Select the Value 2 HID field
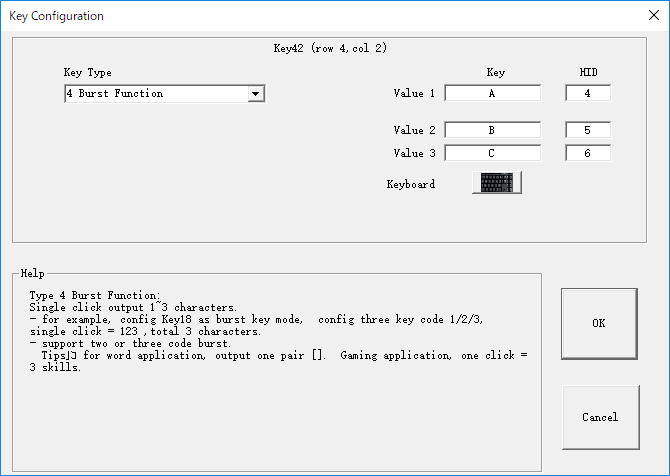 click(x=588, y=130)
